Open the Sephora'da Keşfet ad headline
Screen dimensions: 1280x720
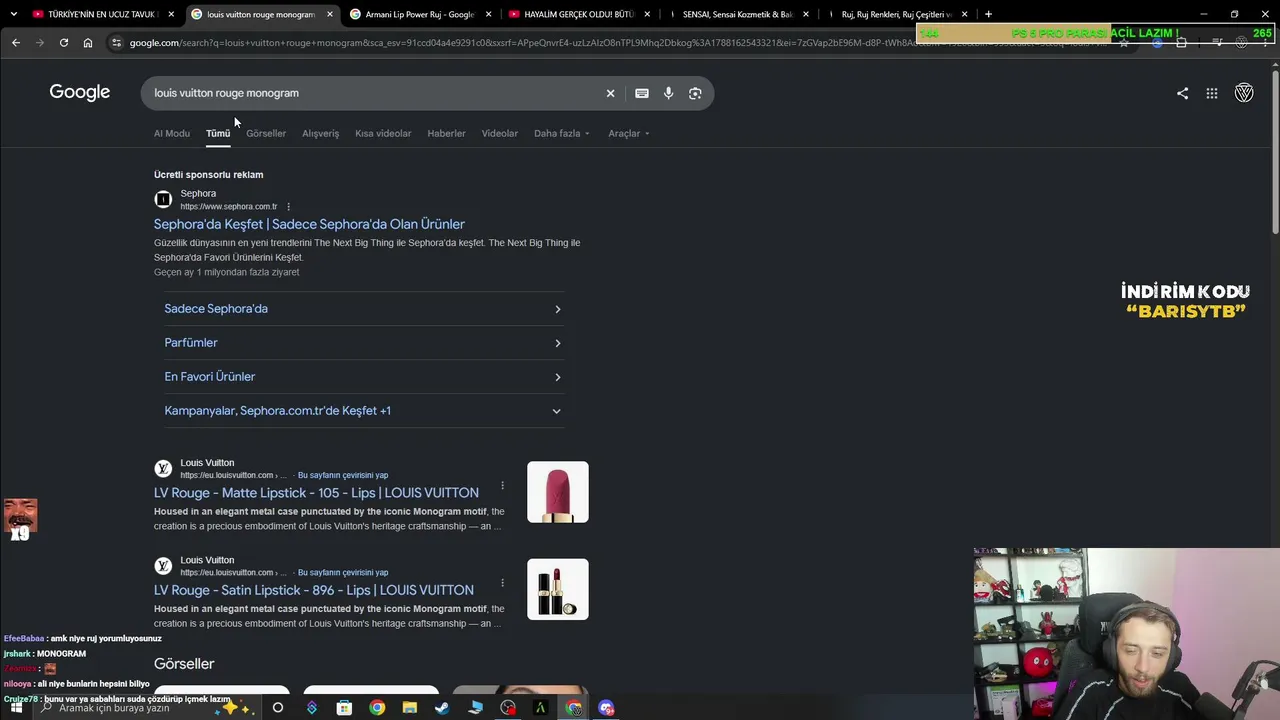(x=309, y=224)
